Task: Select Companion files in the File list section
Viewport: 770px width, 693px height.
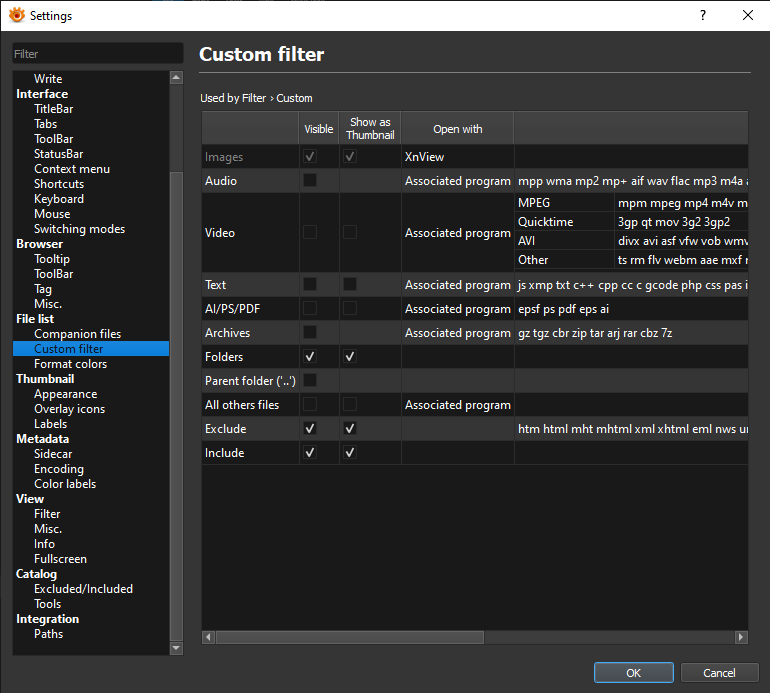Action: tap(77, 334)
